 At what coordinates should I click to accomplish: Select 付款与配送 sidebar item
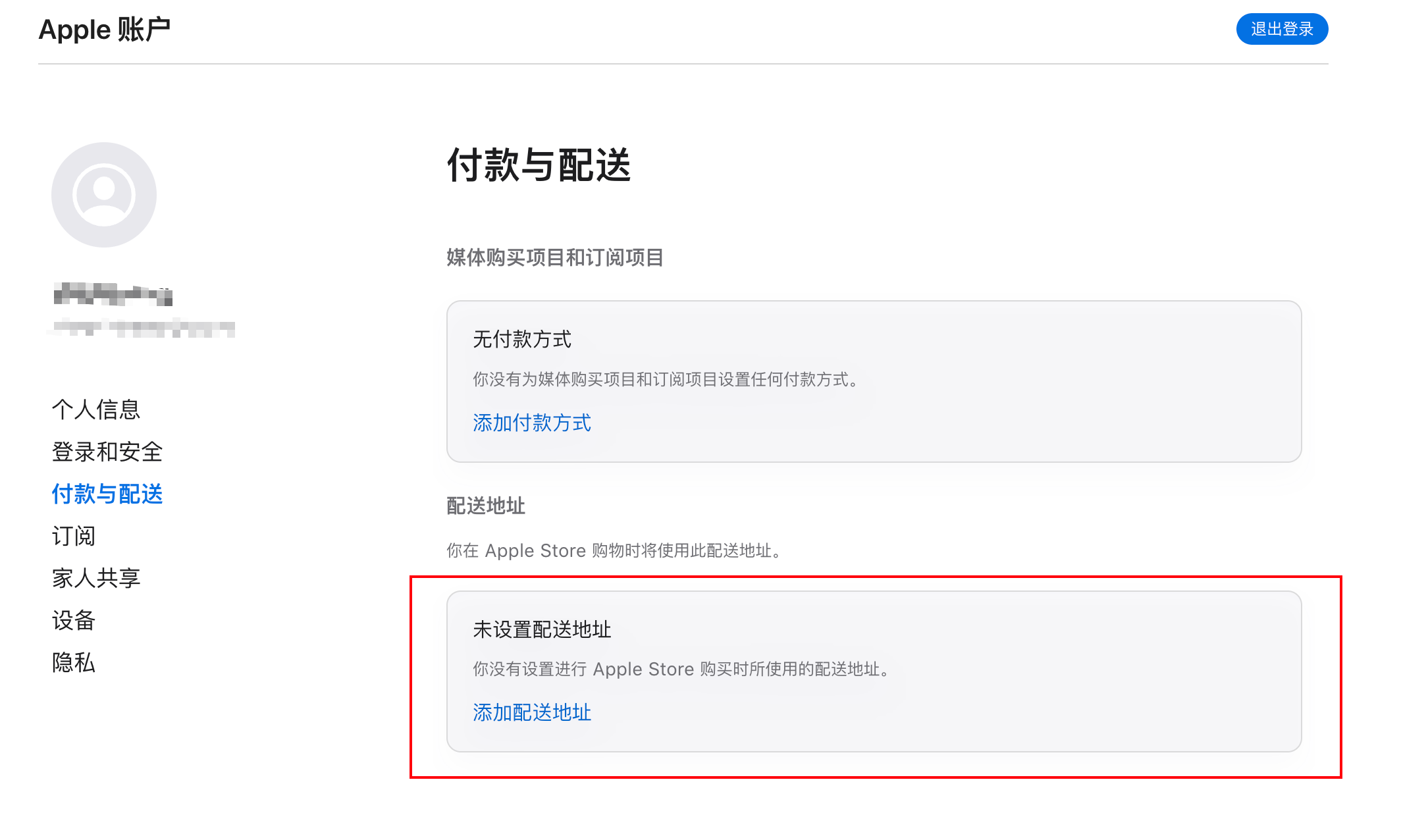coord(107,494)
